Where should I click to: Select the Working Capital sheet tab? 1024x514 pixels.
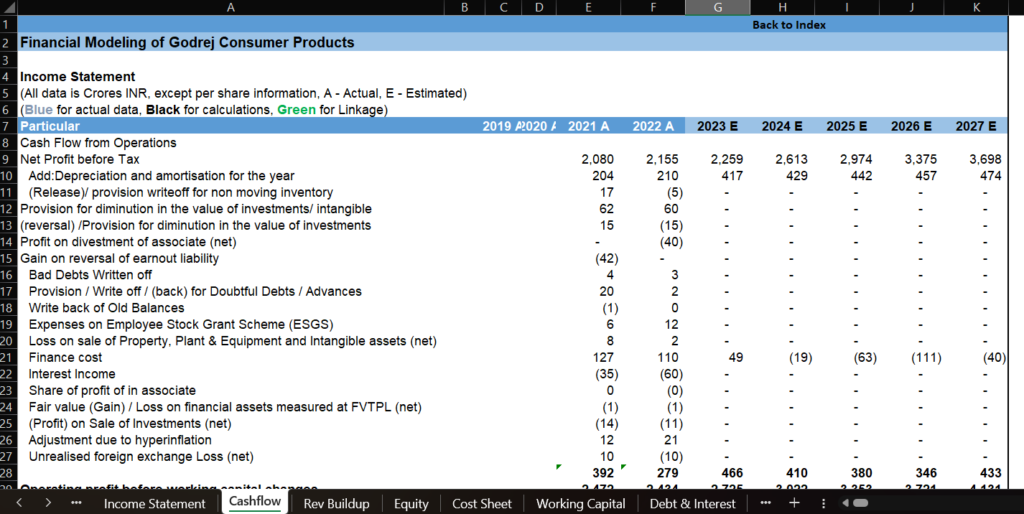[x=580, y=503]
